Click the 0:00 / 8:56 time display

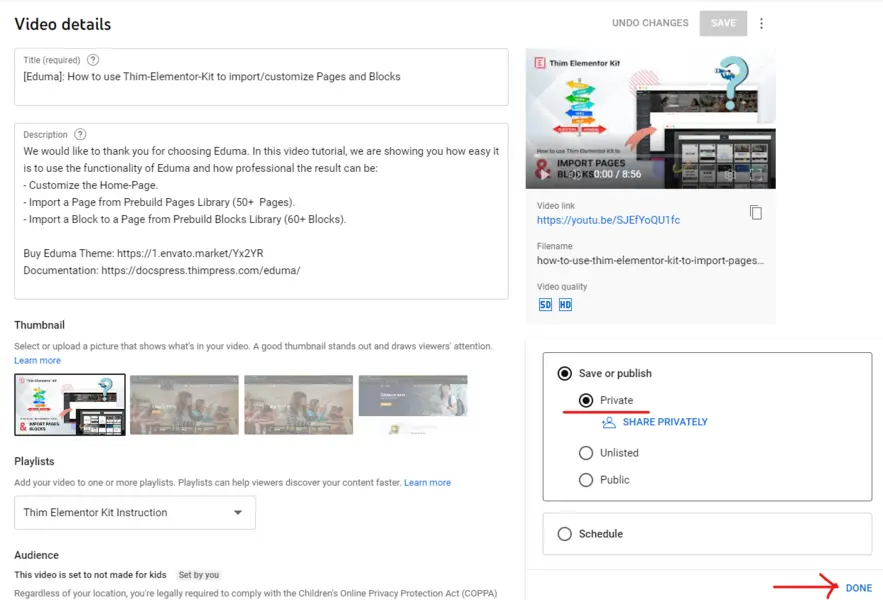[617, 174]
